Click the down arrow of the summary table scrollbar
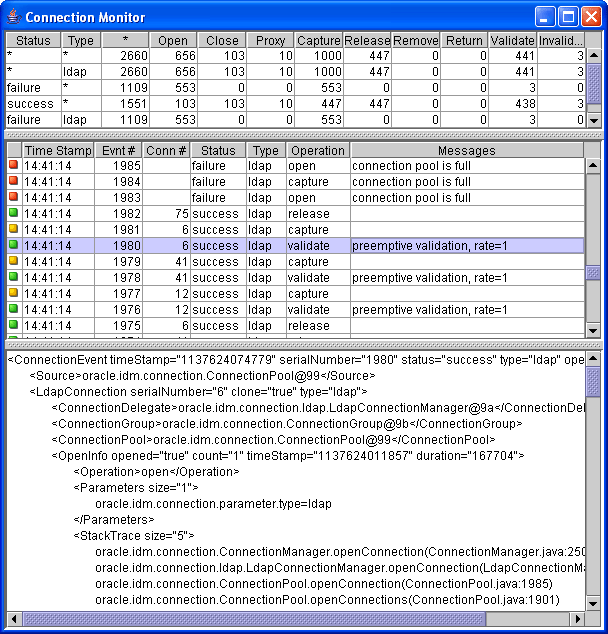This screenshot has width=608, height=634. pos(593,120)
